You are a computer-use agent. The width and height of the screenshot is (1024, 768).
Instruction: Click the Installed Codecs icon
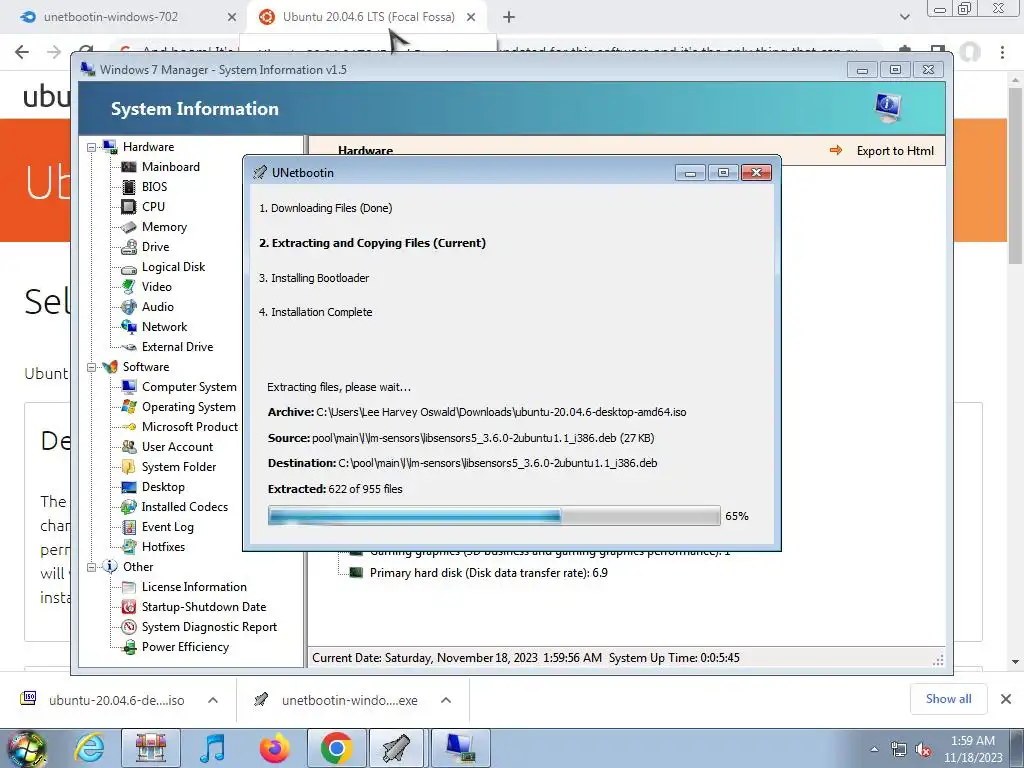(129, 507)
